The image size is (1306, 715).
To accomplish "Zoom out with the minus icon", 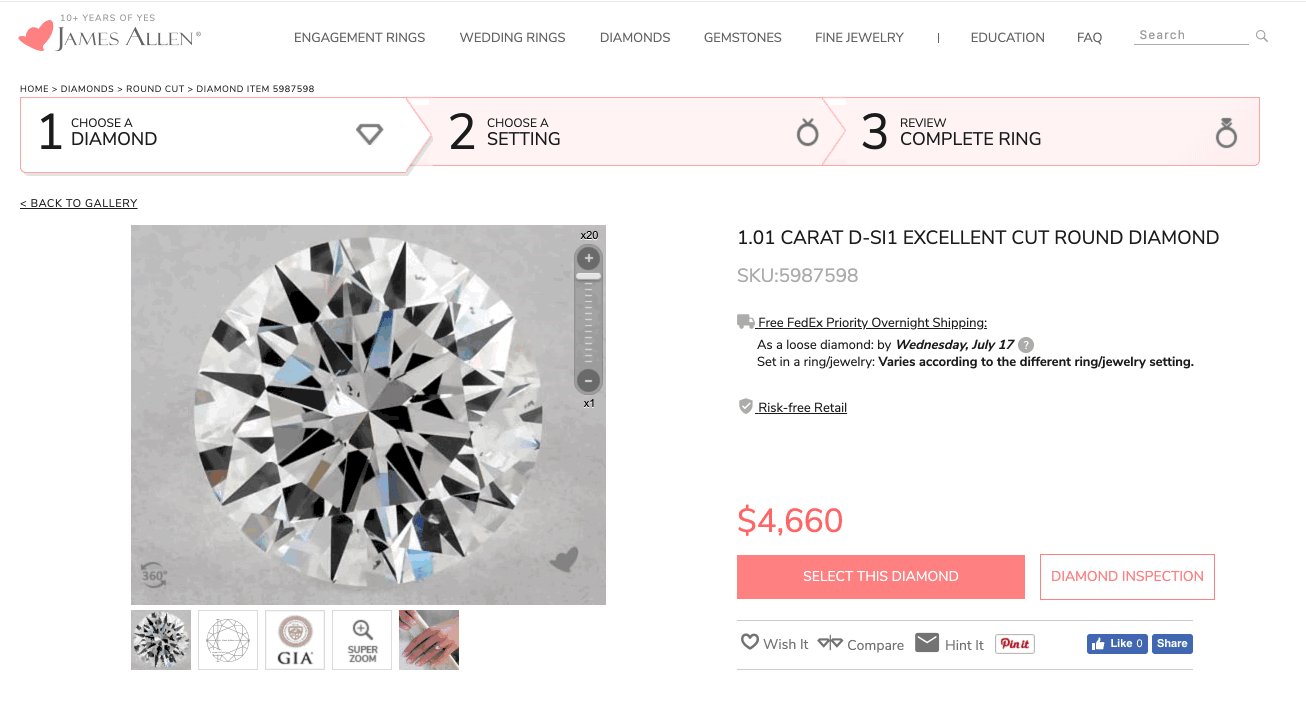I will pos(589,380).
